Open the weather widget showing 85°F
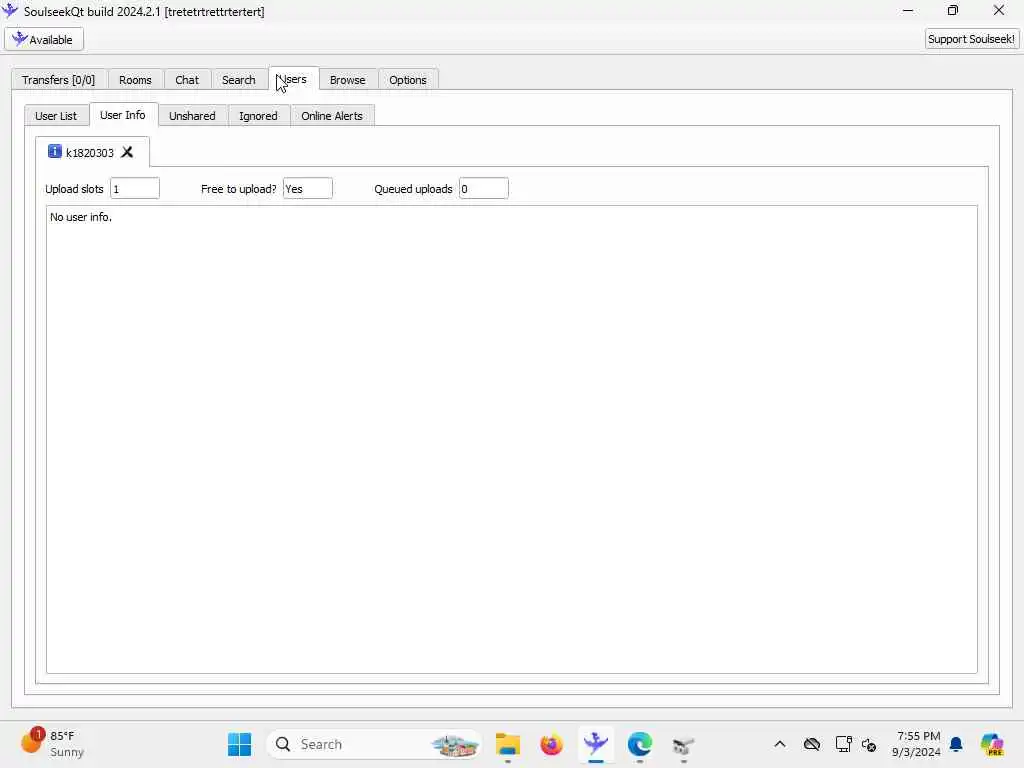This screenshot has width=1024, height=768. (52, 743)
